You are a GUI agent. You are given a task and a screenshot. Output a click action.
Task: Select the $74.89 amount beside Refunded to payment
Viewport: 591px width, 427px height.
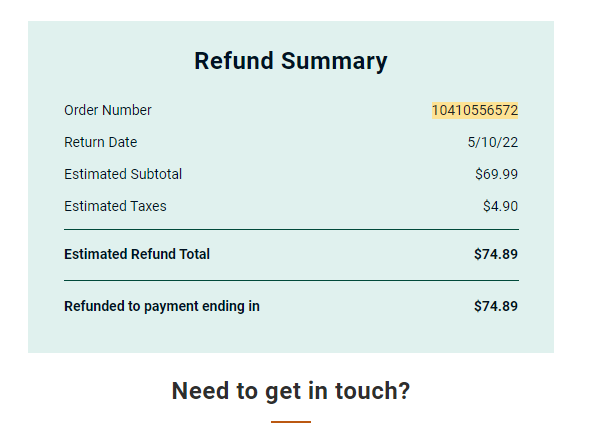click(496, 306)
